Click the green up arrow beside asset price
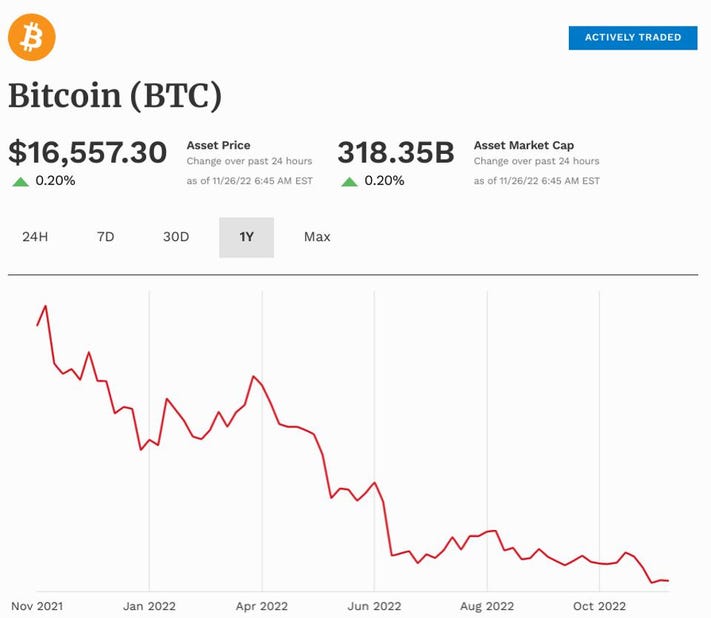 pos(20,182)
